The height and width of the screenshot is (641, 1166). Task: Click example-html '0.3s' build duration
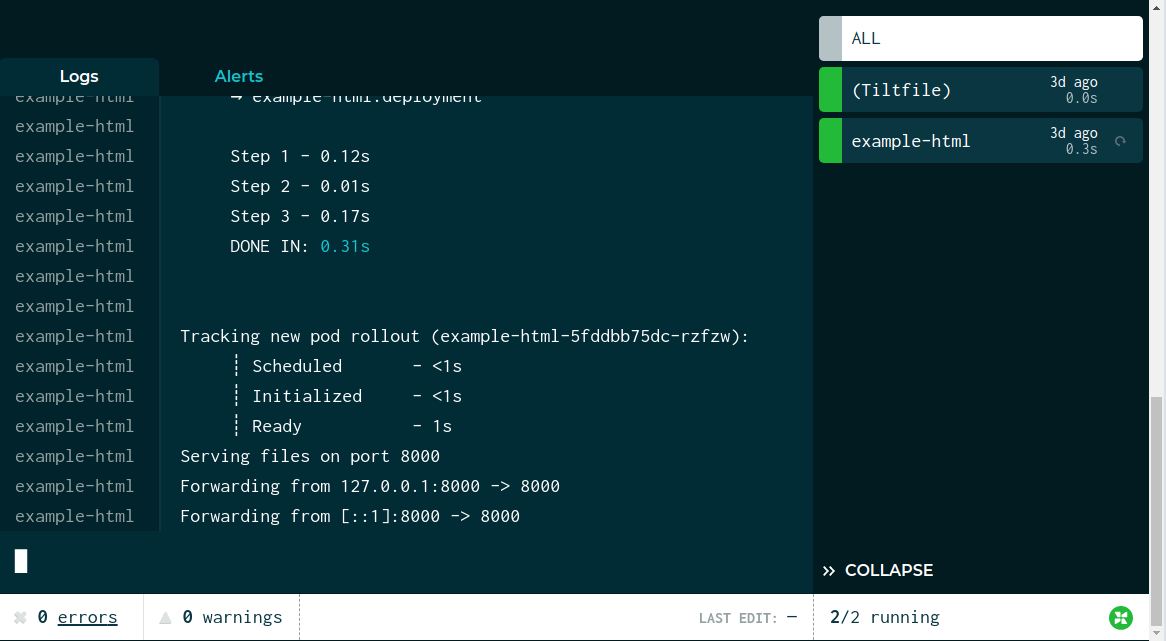pyautogui.click(x=1081, y=149)
